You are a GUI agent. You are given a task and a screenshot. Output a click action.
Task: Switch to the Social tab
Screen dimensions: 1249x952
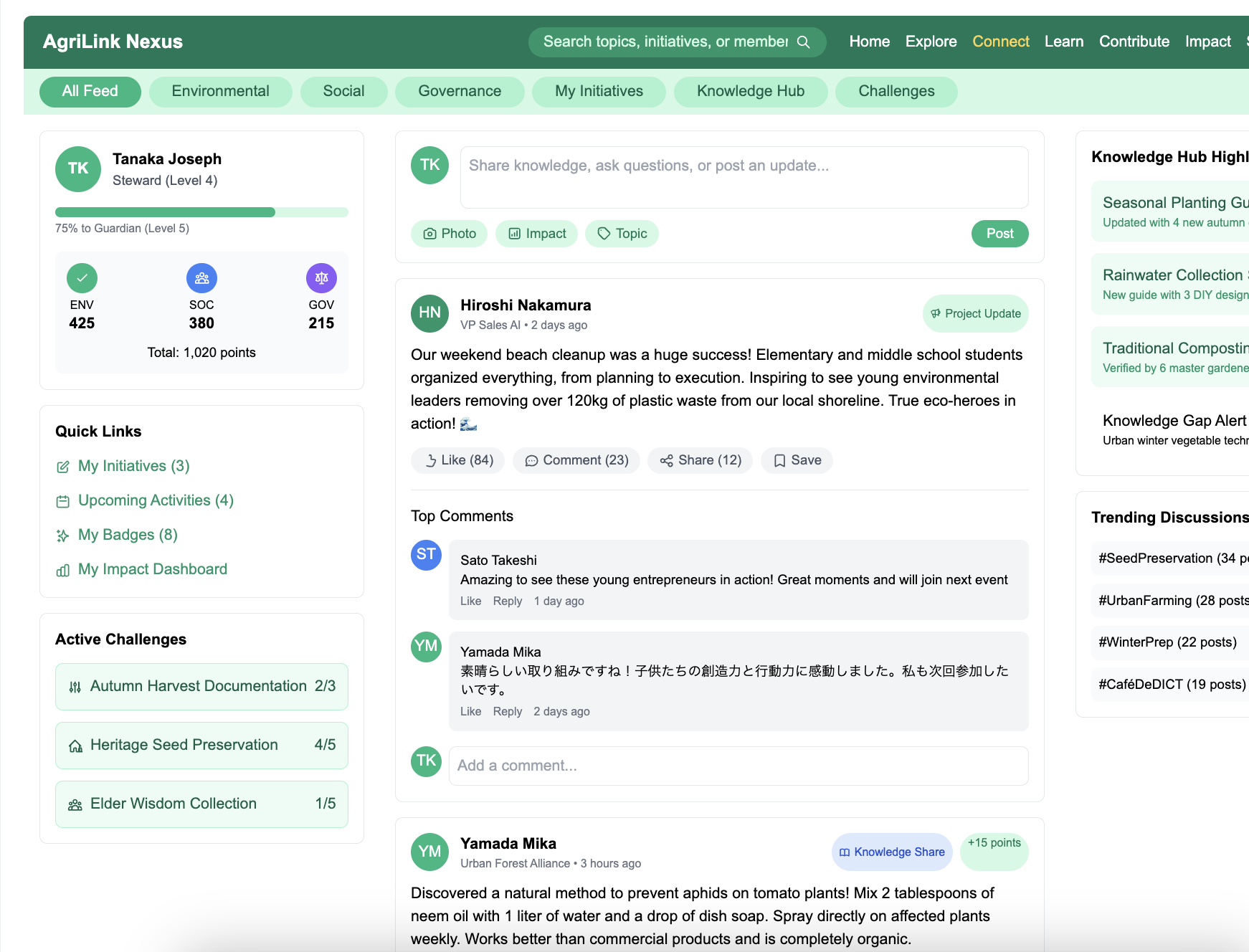click(344, 92)
